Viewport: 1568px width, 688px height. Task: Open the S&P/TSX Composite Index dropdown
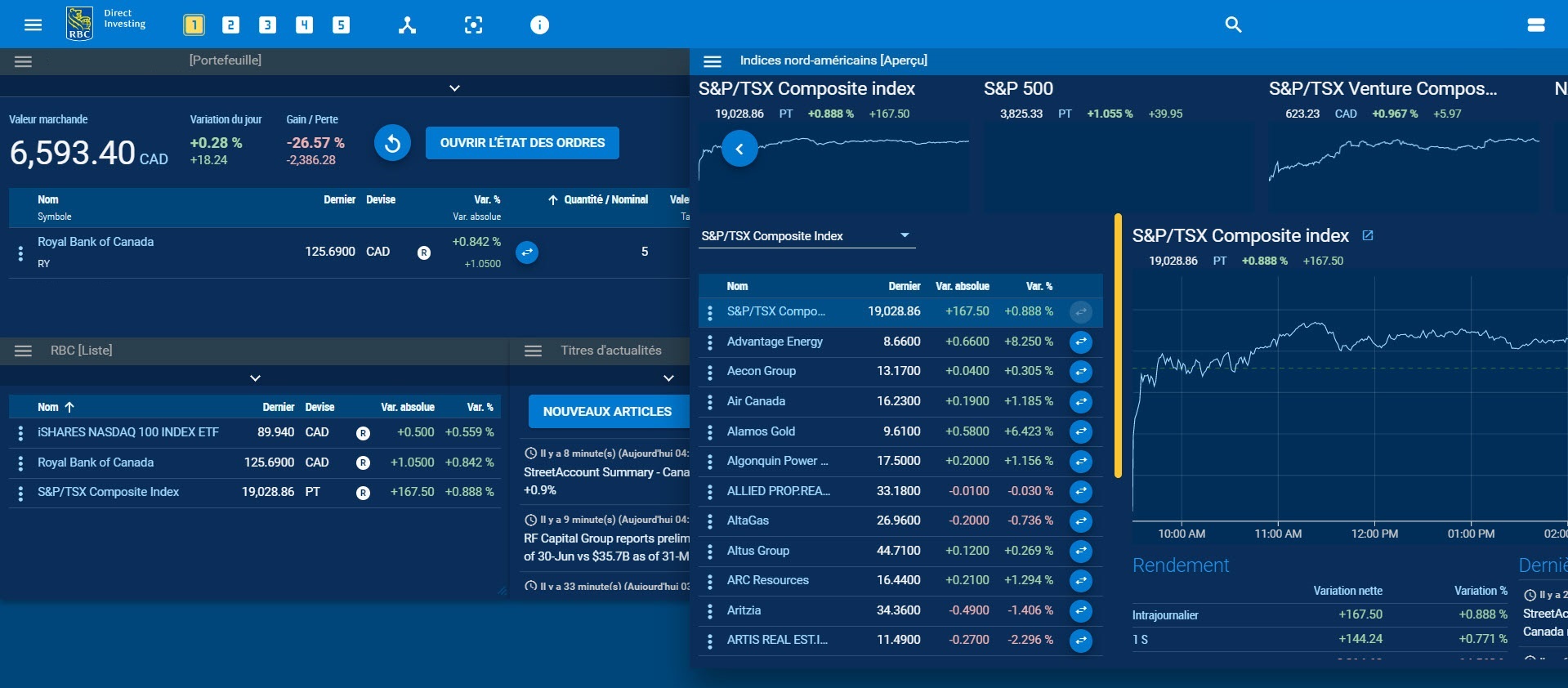806,236
